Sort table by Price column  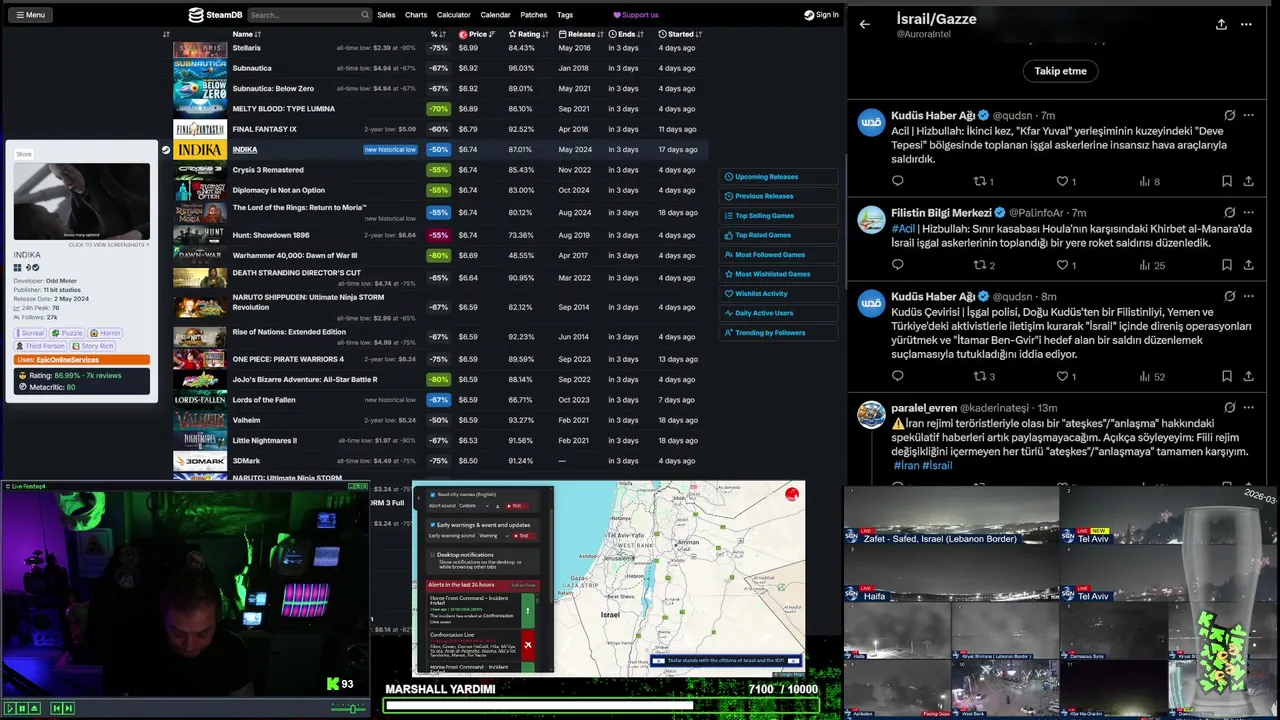477,34
